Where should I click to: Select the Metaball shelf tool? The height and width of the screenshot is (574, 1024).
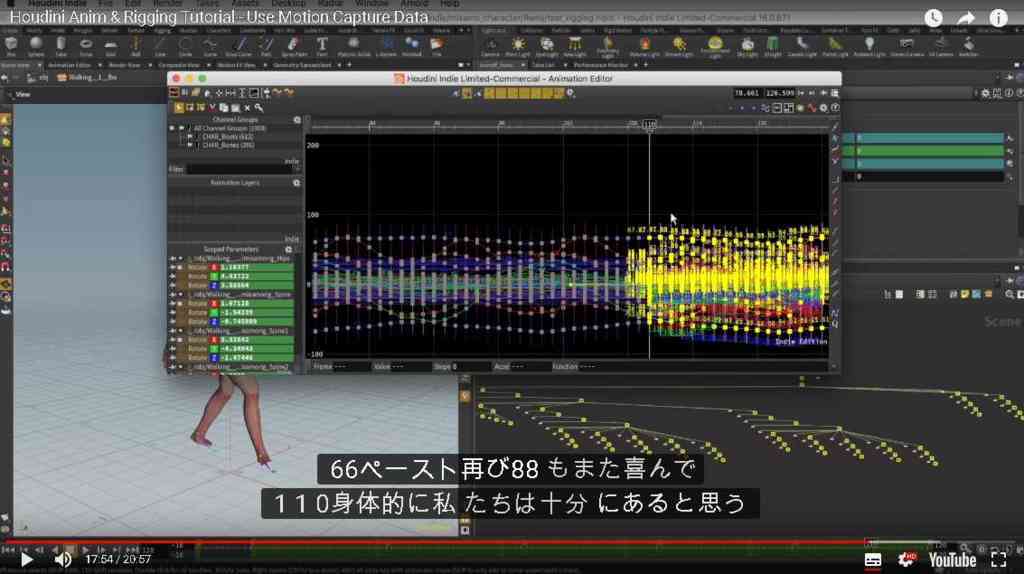[411, 46]
